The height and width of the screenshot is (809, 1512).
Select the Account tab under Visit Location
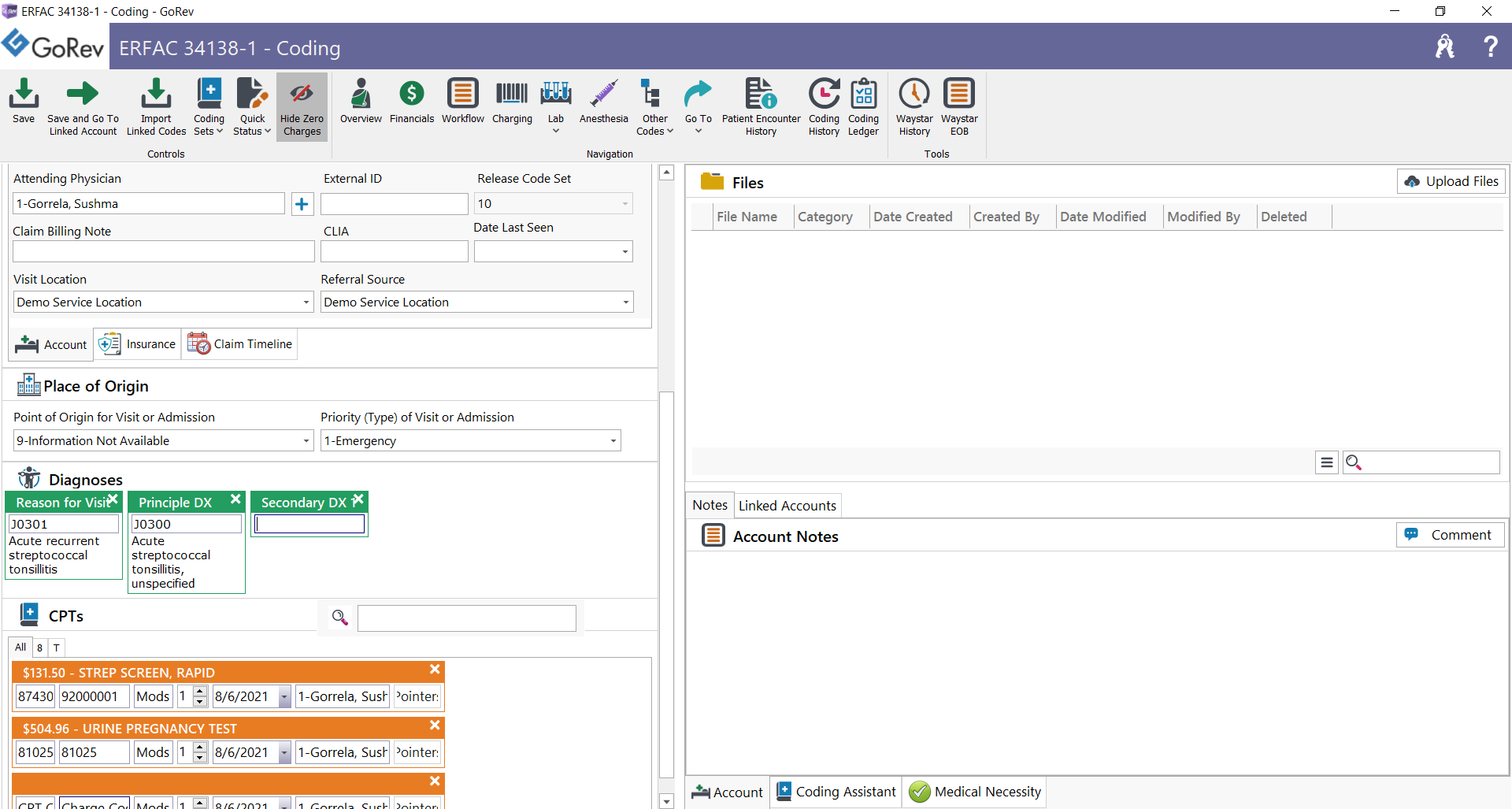pos(51,344)
